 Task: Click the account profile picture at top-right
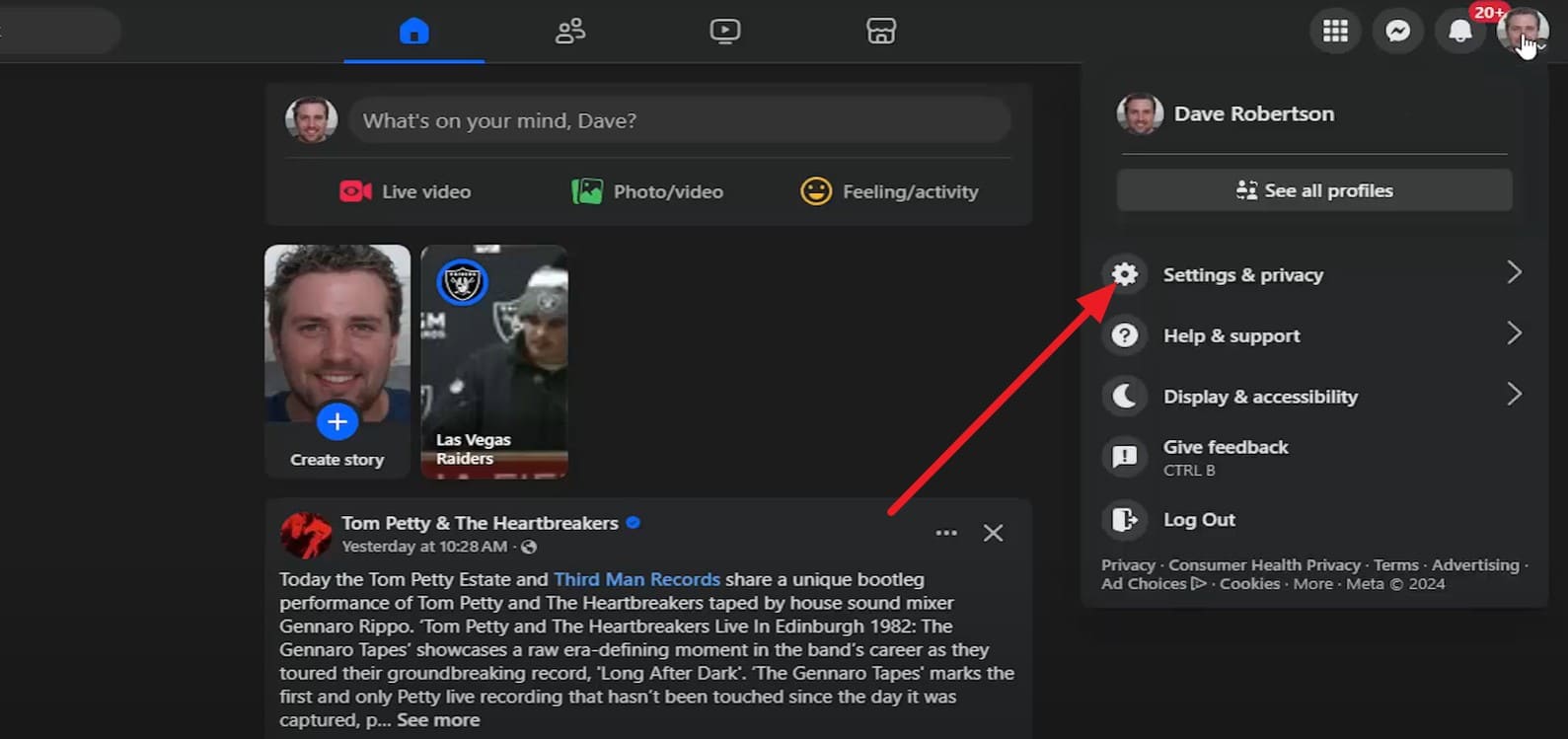coord(1523,32)
